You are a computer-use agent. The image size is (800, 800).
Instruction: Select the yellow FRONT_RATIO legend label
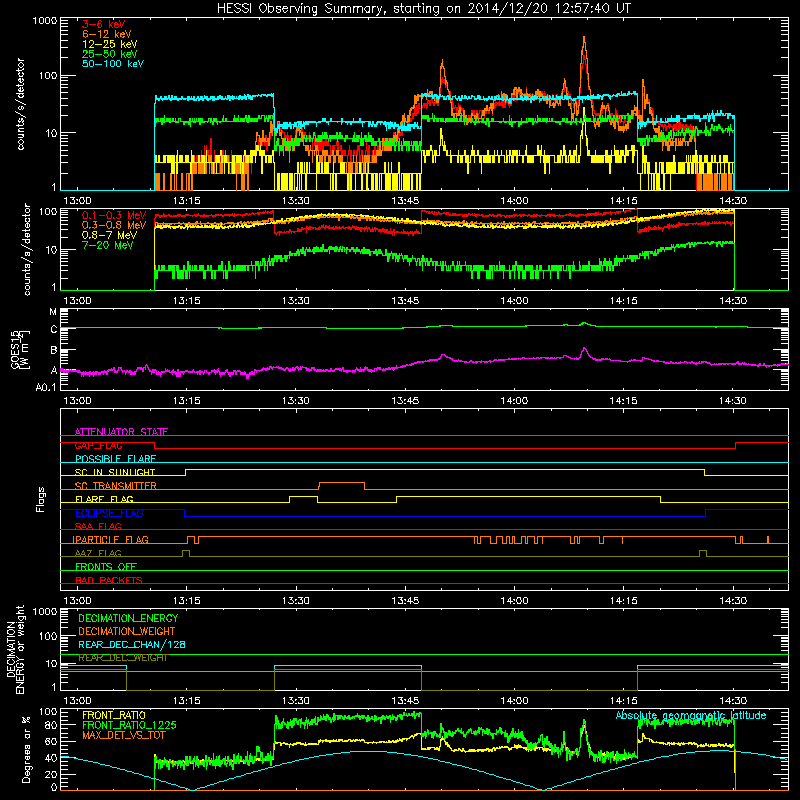pyautogui.click(x=114, y=715)
